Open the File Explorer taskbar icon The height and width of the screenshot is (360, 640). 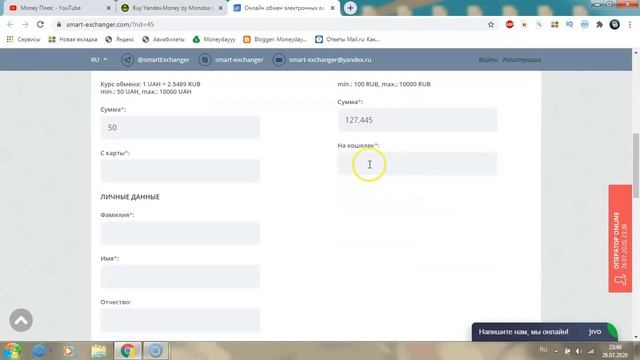(98, 351)
